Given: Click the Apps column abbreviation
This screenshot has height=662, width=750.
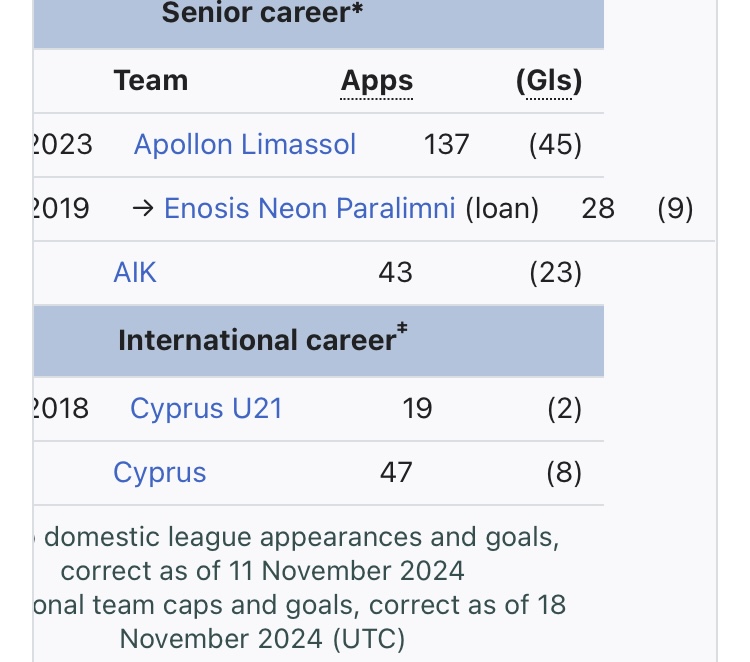Looking at the screenshot, I should [377, 82].
